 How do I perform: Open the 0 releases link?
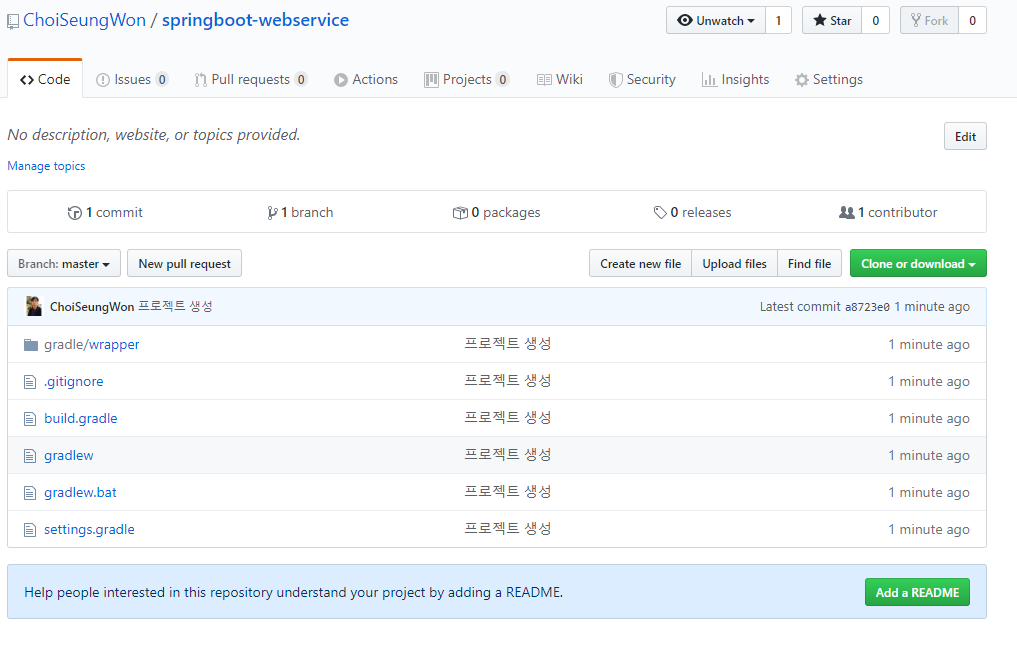coord(692,213)
